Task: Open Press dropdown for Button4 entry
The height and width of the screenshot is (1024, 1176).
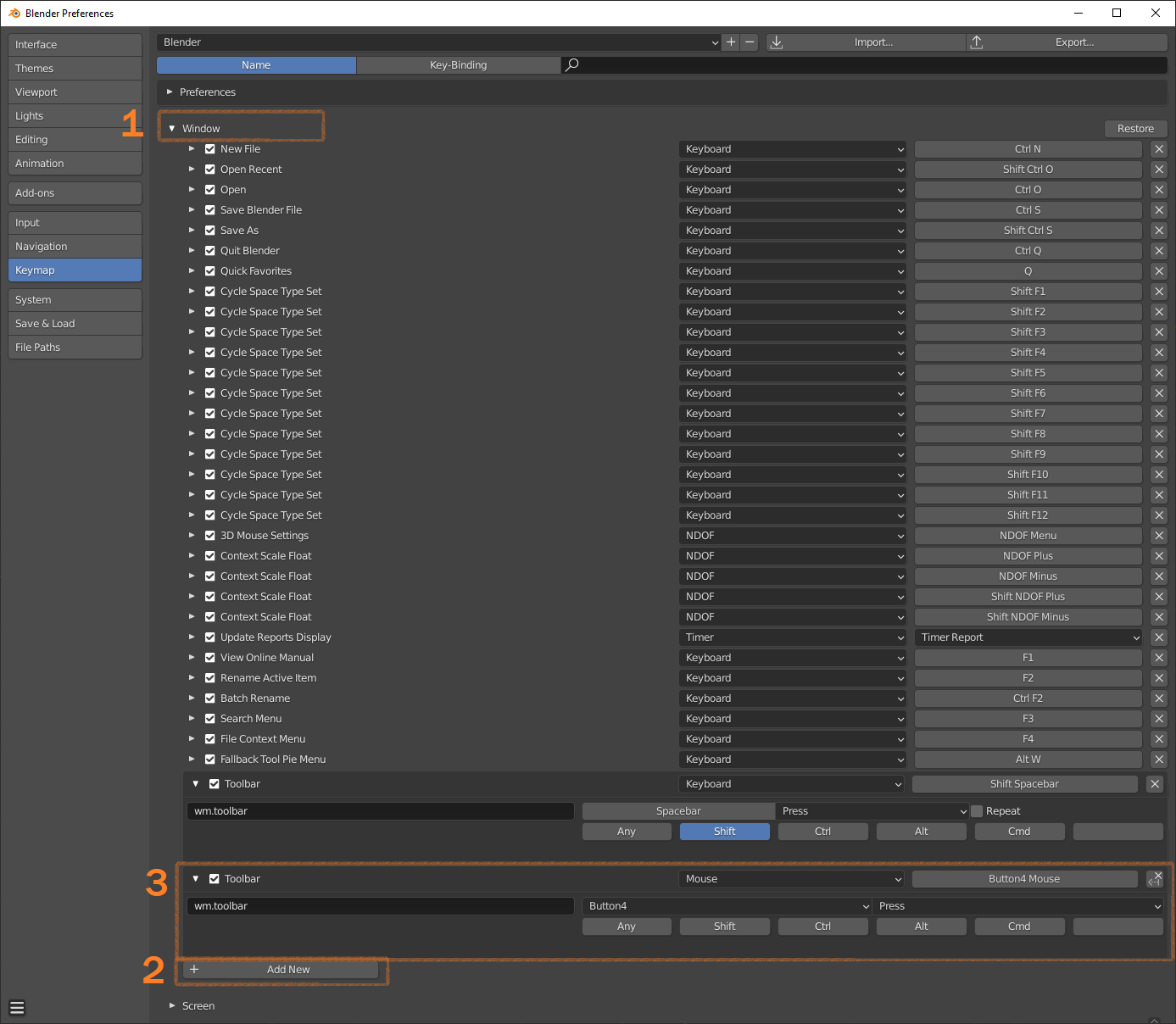Action: [1018, 906]
